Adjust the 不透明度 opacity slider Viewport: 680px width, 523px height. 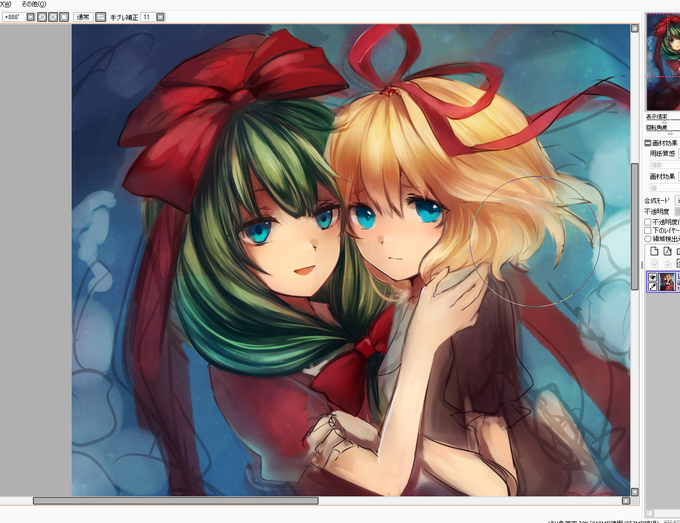[677, 212]
